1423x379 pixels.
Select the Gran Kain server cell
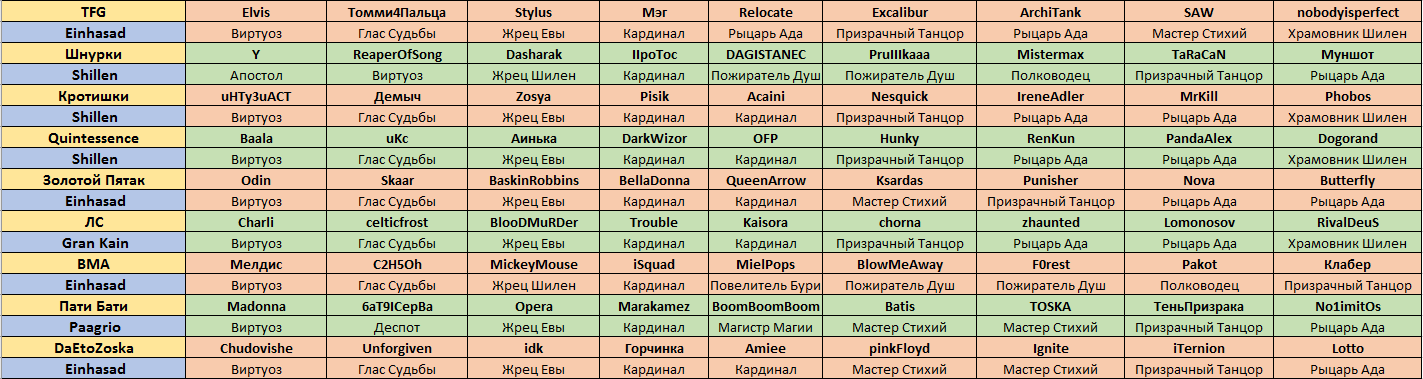pyautogui.click(x=93, y=243)
